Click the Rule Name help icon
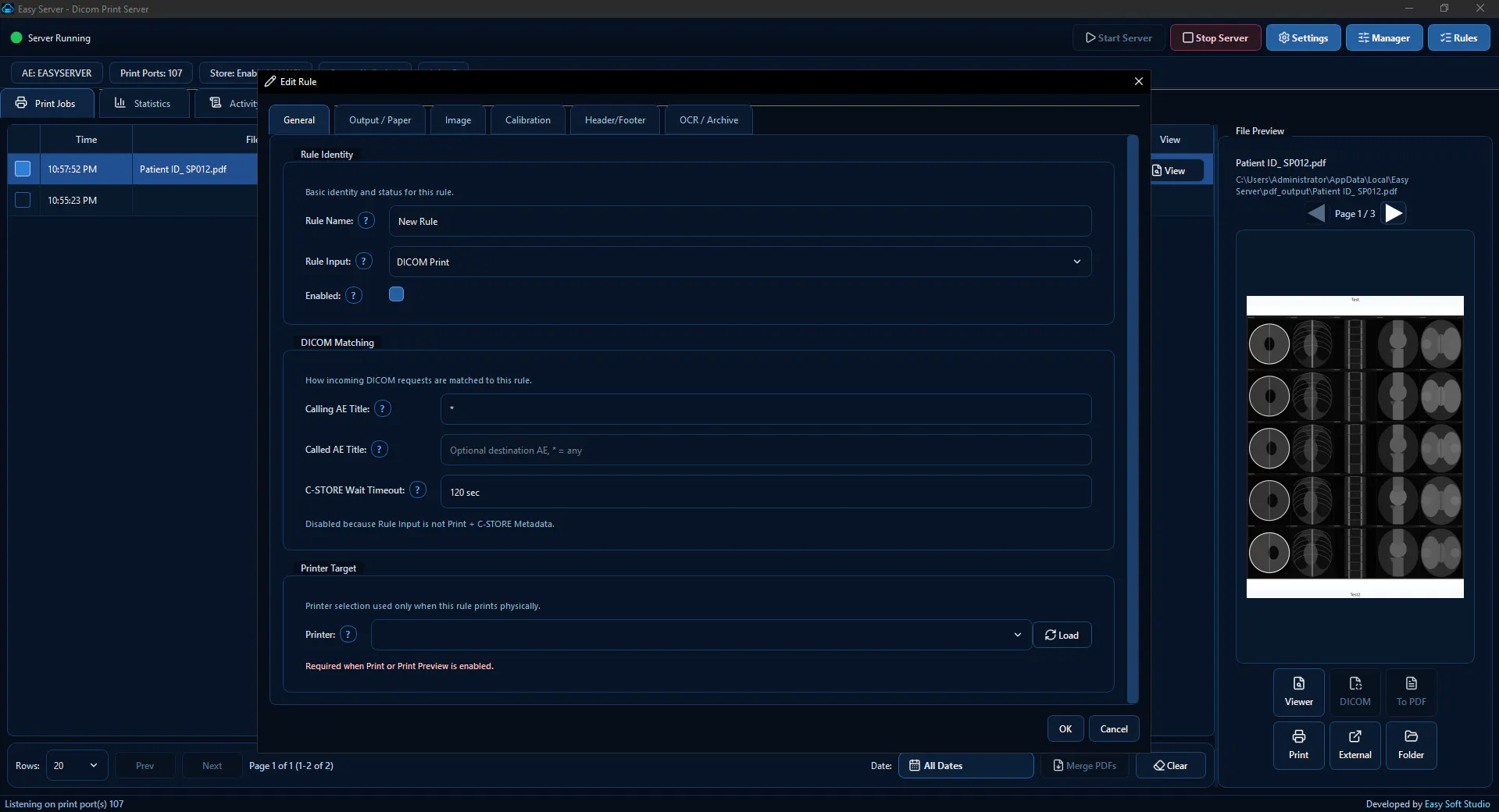 (x=366, y=221)
